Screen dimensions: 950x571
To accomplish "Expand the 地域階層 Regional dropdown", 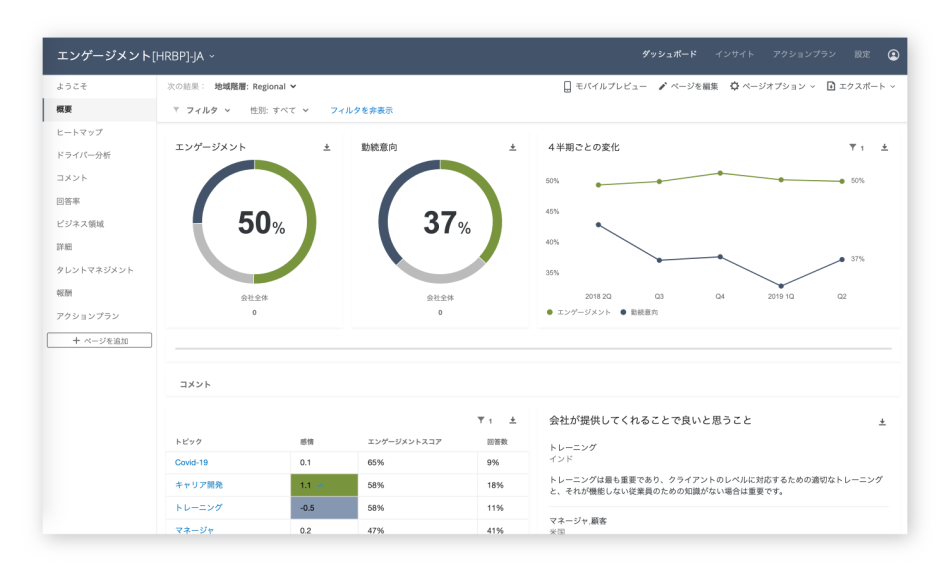I will coord(256,87).
